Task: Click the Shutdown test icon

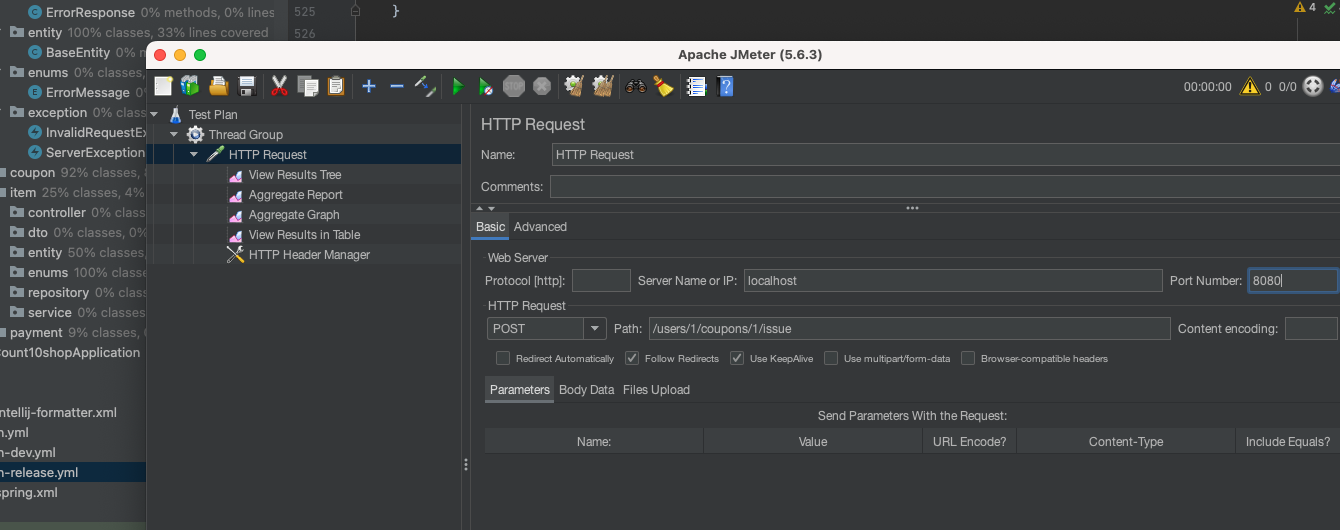Action: click(541, 86)
